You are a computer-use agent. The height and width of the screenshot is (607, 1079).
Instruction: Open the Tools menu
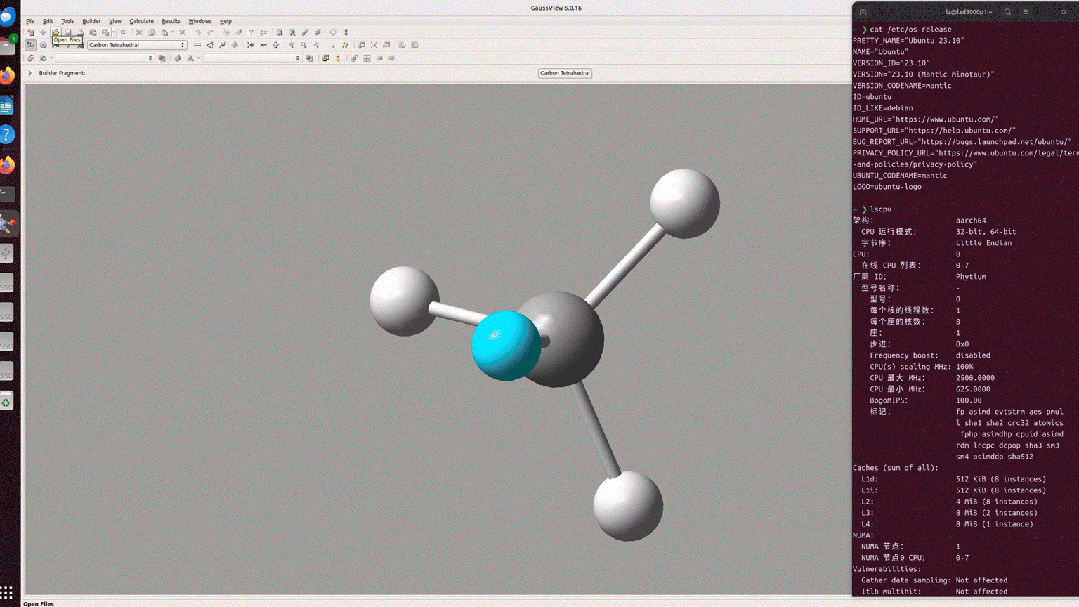pos(67,21)
